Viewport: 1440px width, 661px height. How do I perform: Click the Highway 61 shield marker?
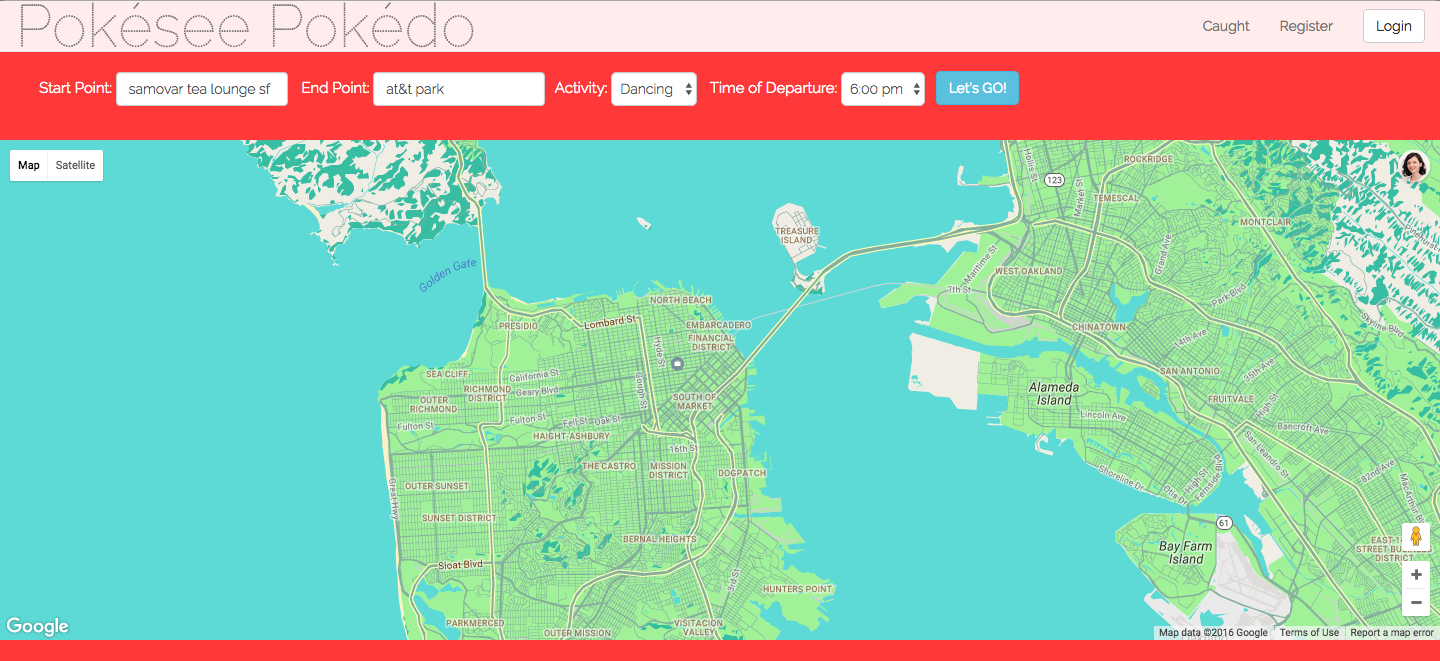click(x=1224, y=523)
